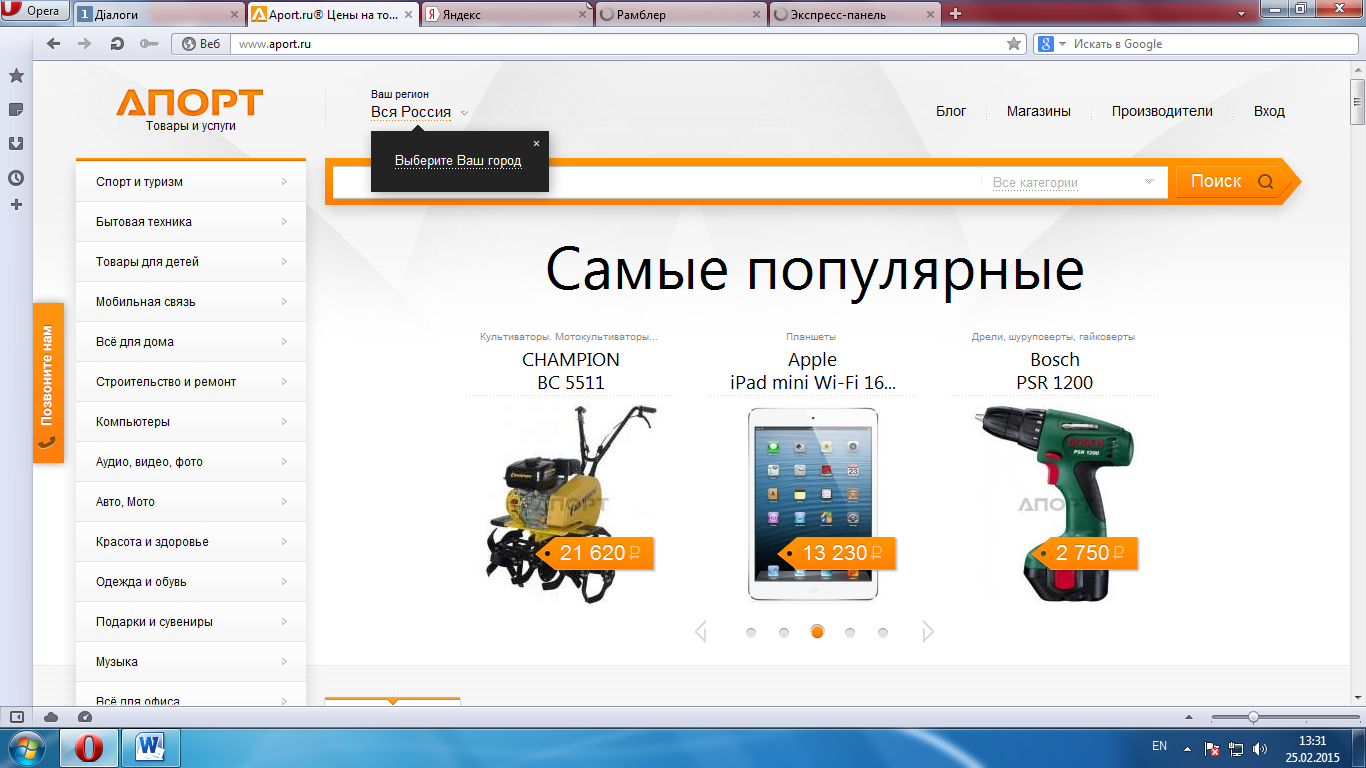Open the Notes panel in Opera sidebar
The height and width of the screenshot is (768, 1366).
coord(16,110)
